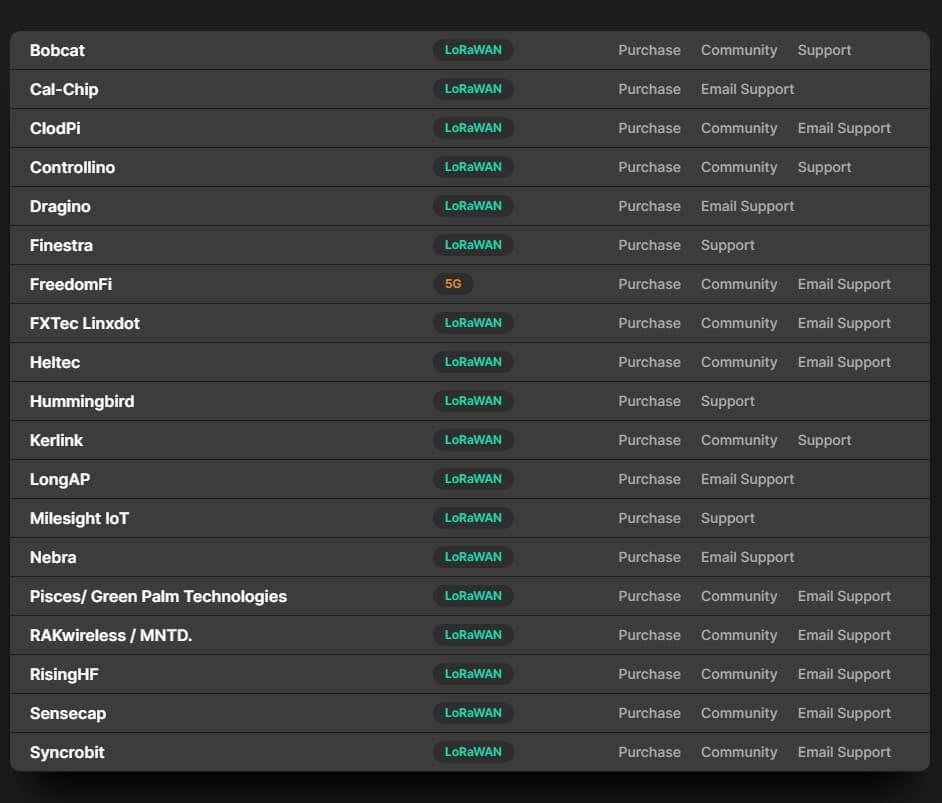Click Purchase for RAKwireless / MNTD.
Viewport: 942px width, 803px height.
[649, 636]
